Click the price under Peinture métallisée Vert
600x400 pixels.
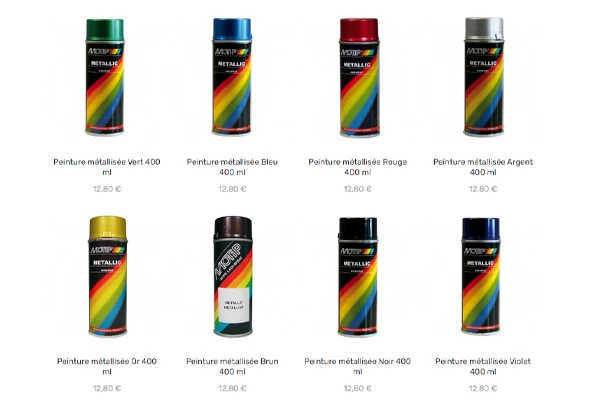pos(107,189)
